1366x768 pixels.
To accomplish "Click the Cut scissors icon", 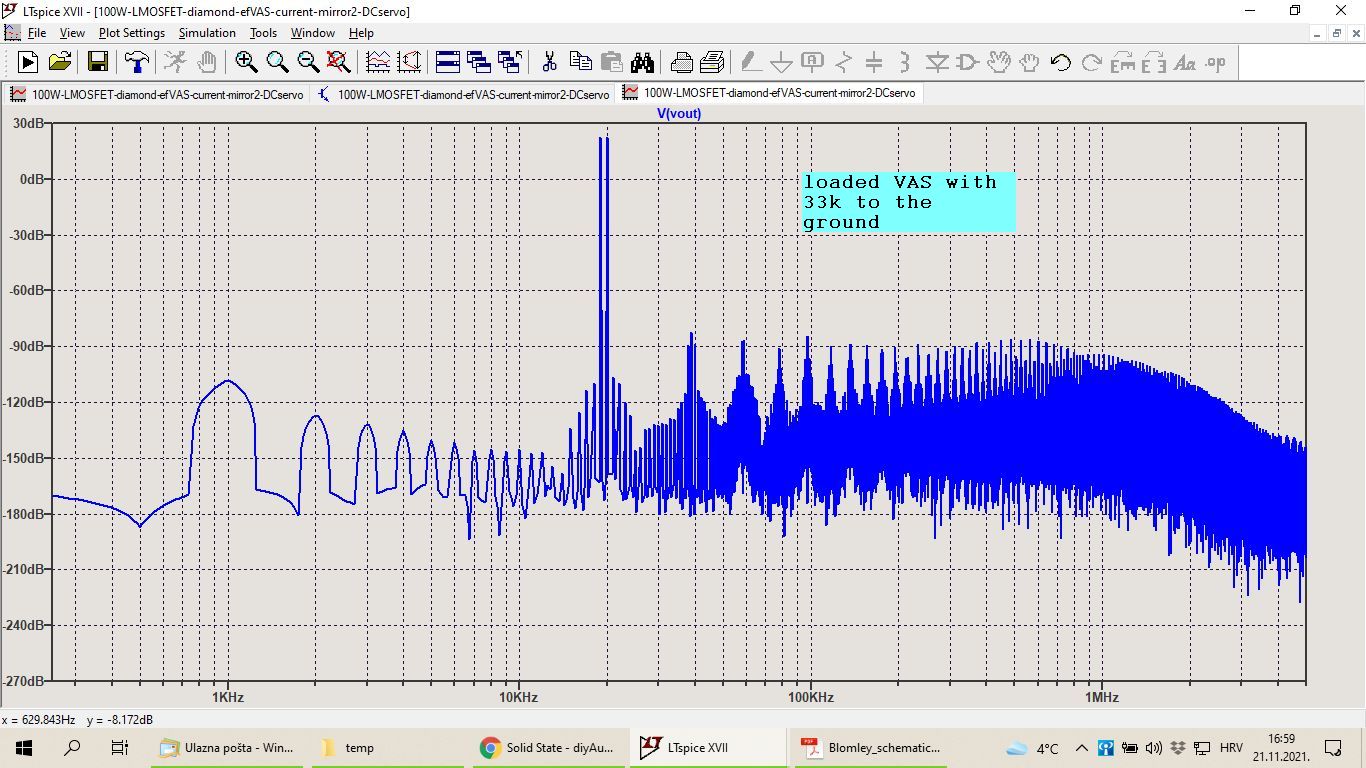I will tap(549, 62).
